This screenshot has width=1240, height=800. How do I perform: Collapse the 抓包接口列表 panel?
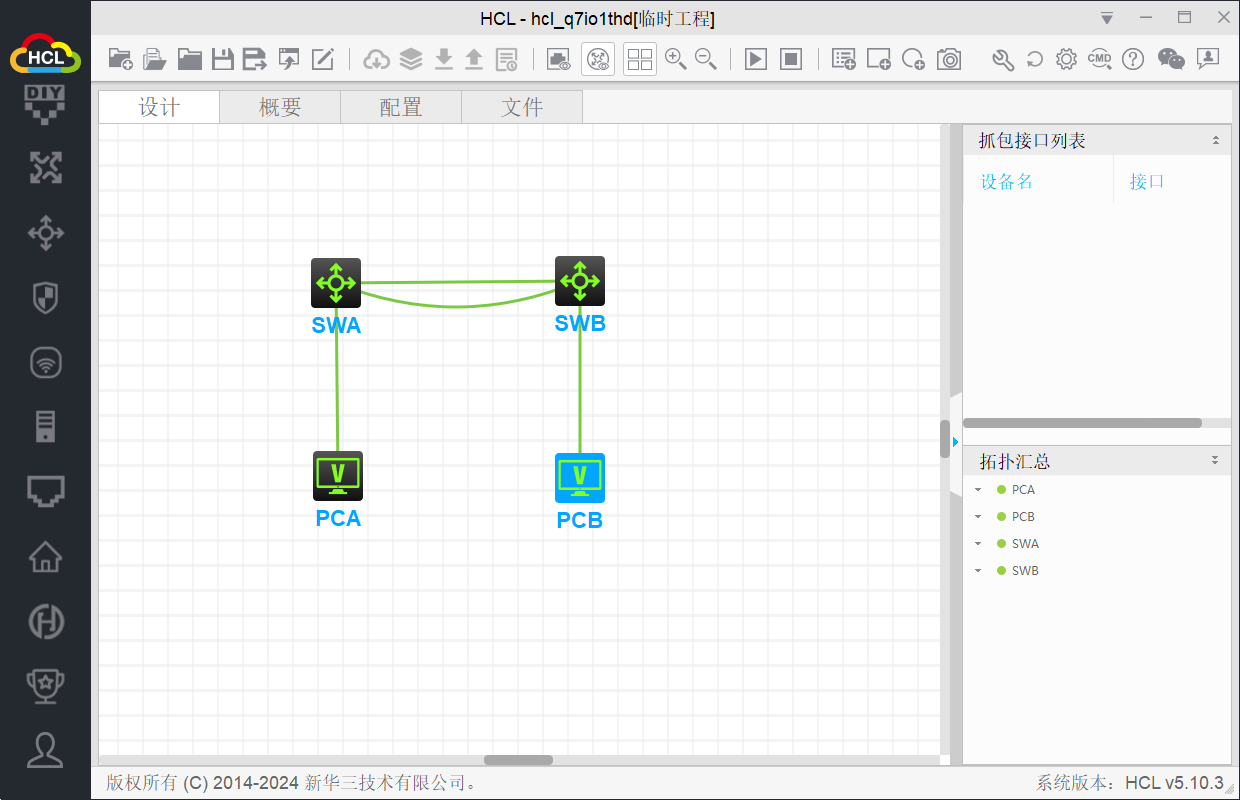(1216, 141)
